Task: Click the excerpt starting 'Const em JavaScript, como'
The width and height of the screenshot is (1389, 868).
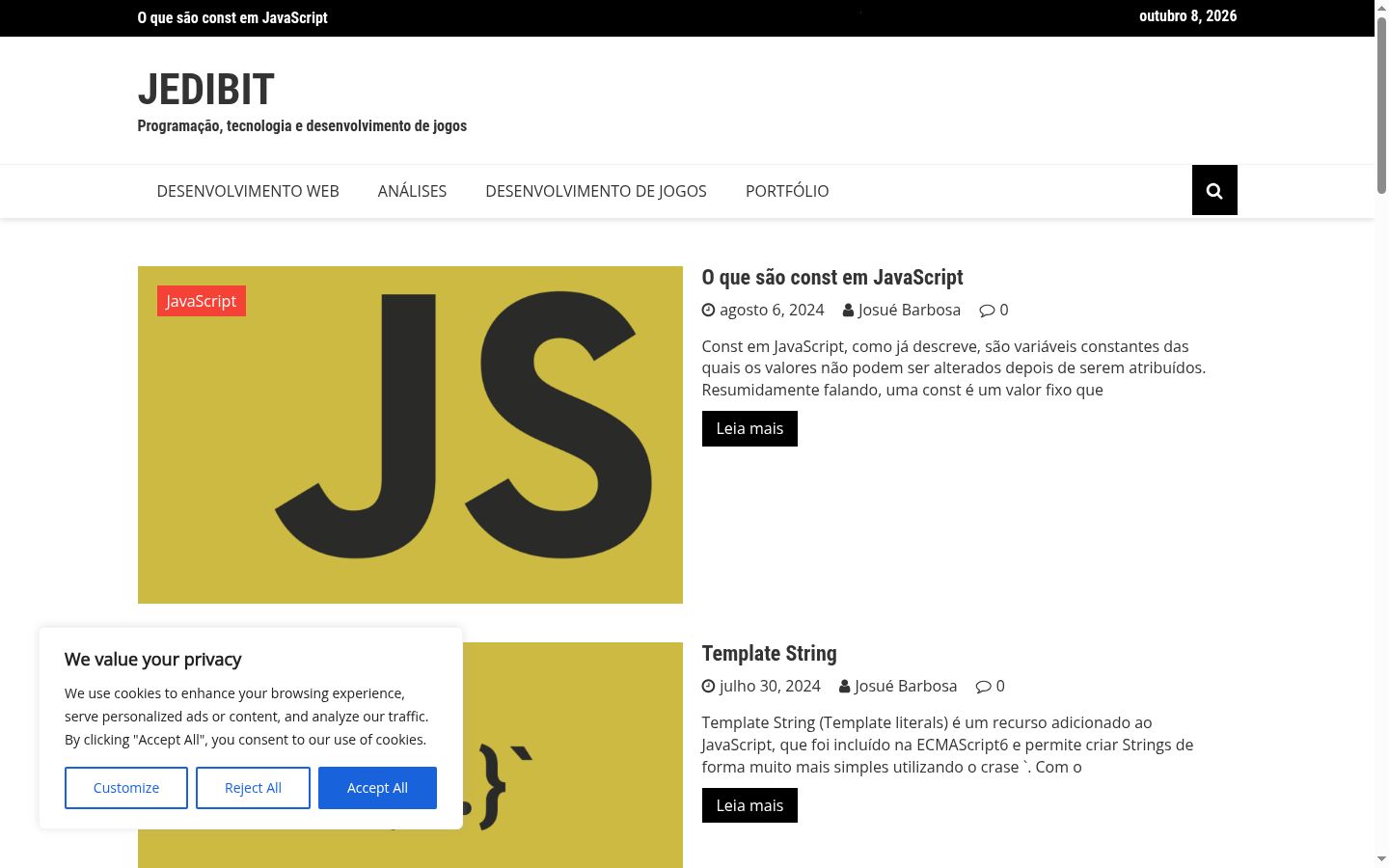Action: [954, 368]
